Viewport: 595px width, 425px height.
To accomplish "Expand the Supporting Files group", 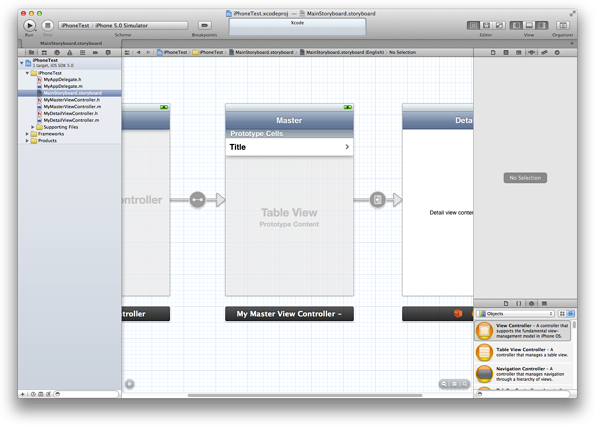I will [33, 127].
